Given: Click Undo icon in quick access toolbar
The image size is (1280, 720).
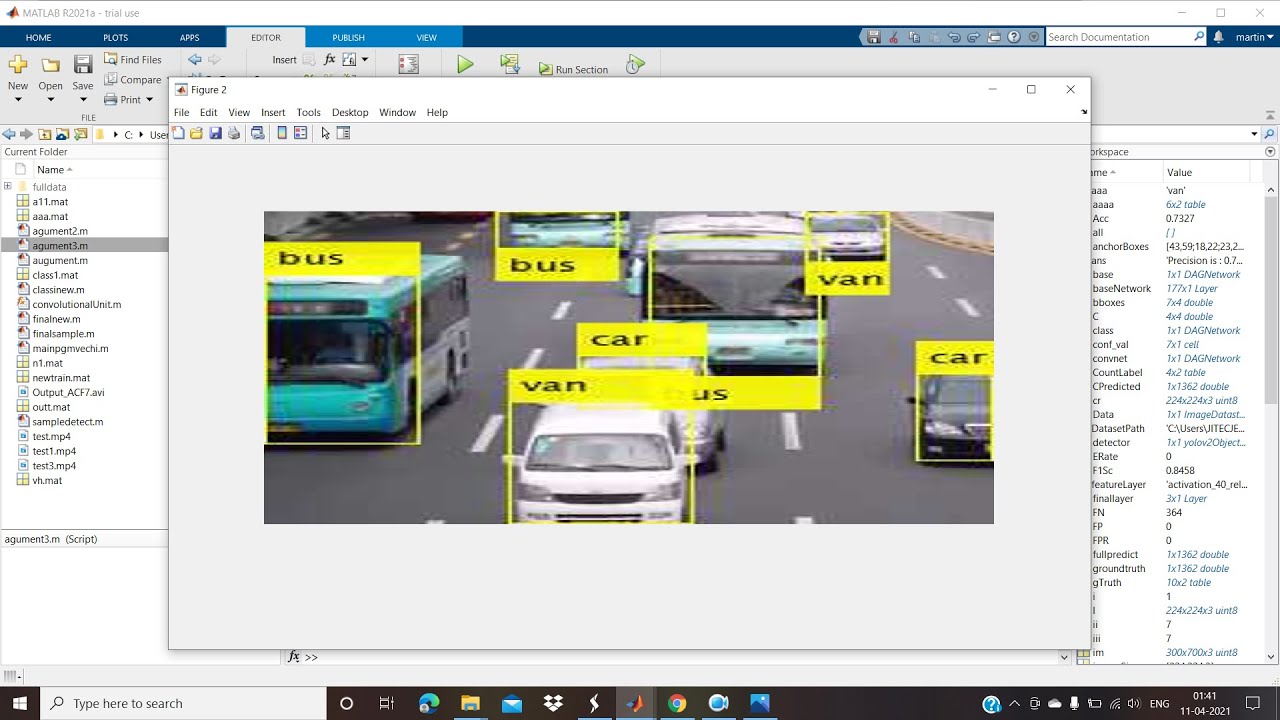Looking at the screenshot, I should 954,37.
